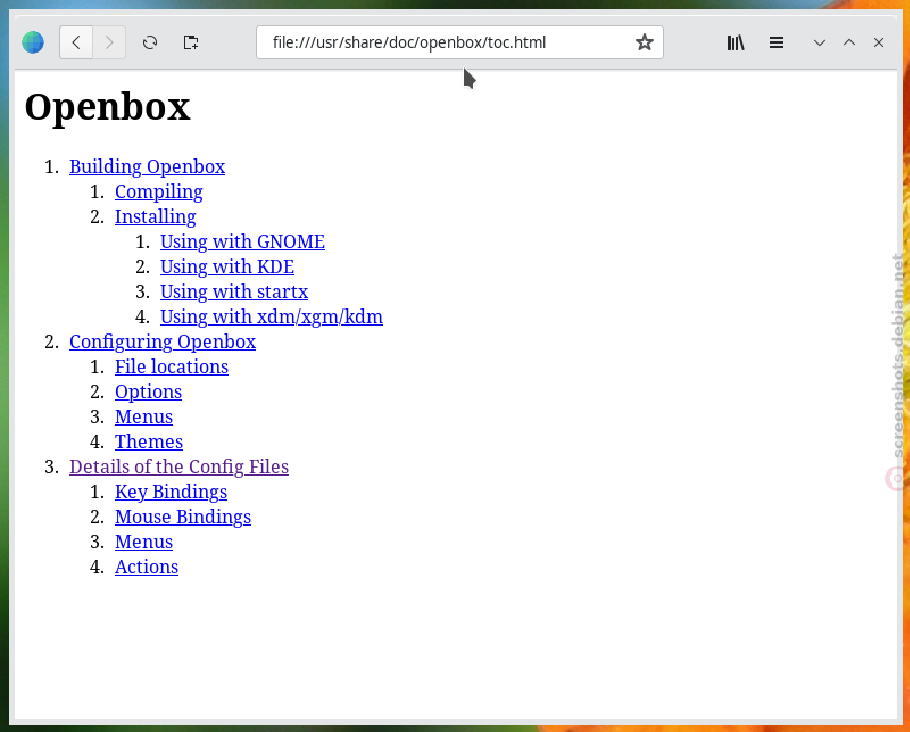Go forward to the next page
This screenshot has height=732, width=910.
point(109,42)
